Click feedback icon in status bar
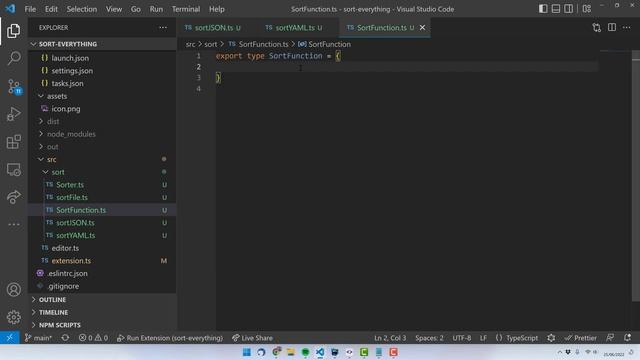640x360 pixels. point(610,338)
